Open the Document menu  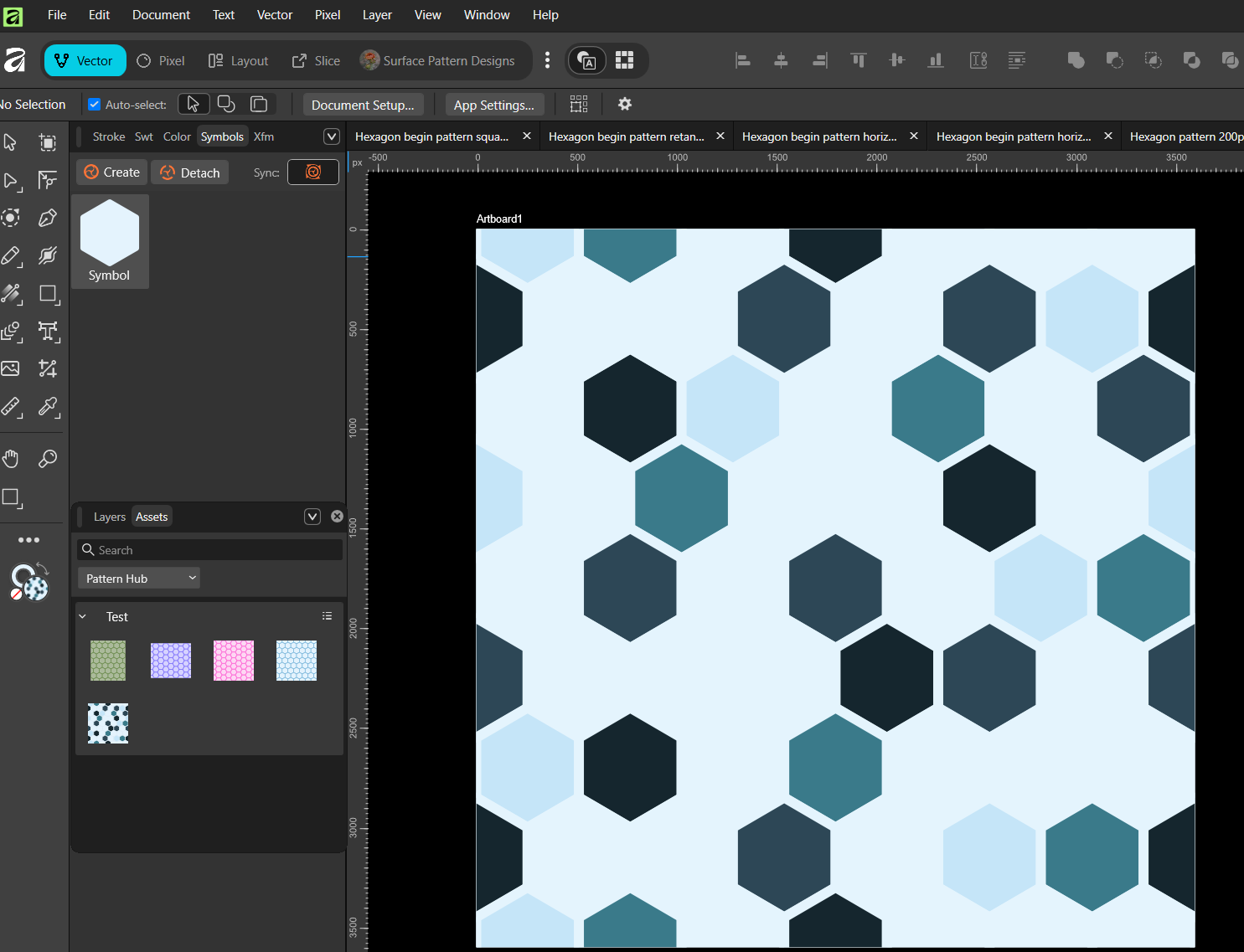[x=161, y=15]
